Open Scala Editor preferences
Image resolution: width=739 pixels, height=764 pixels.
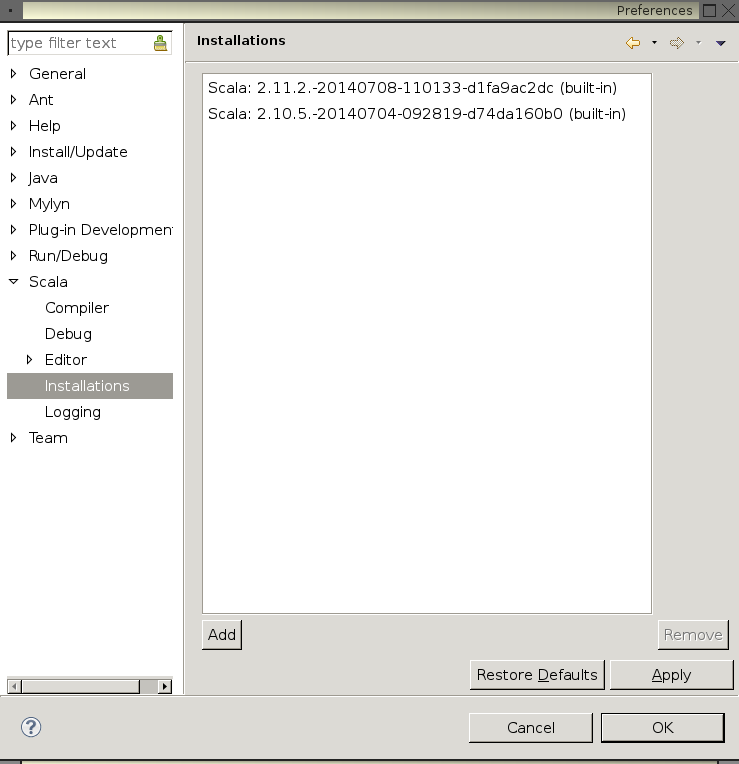66,360
